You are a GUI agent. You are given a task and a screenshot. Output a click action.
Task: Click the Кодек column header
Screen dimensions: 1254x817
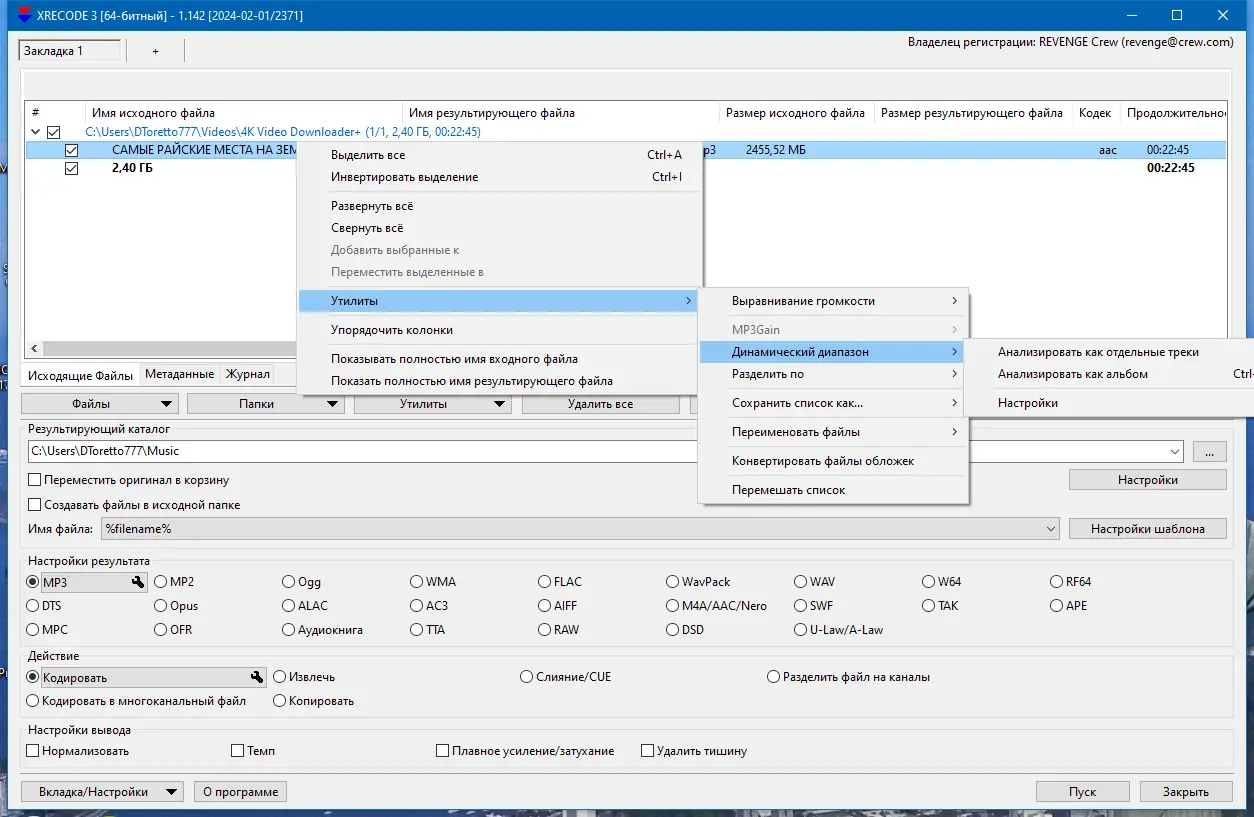point(1095,113)
